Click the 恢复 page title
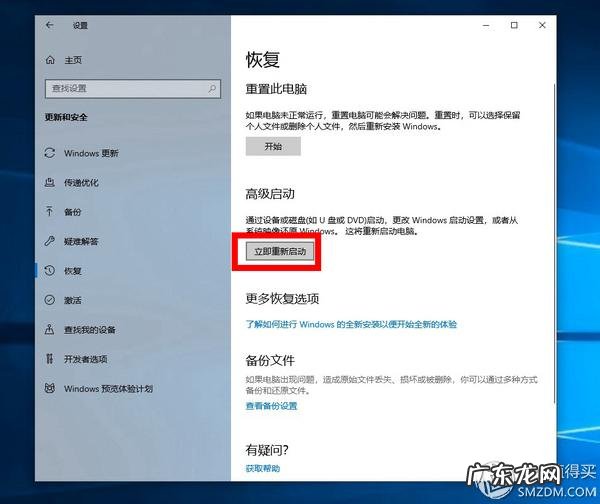600x504 pixels. (262, 60)
